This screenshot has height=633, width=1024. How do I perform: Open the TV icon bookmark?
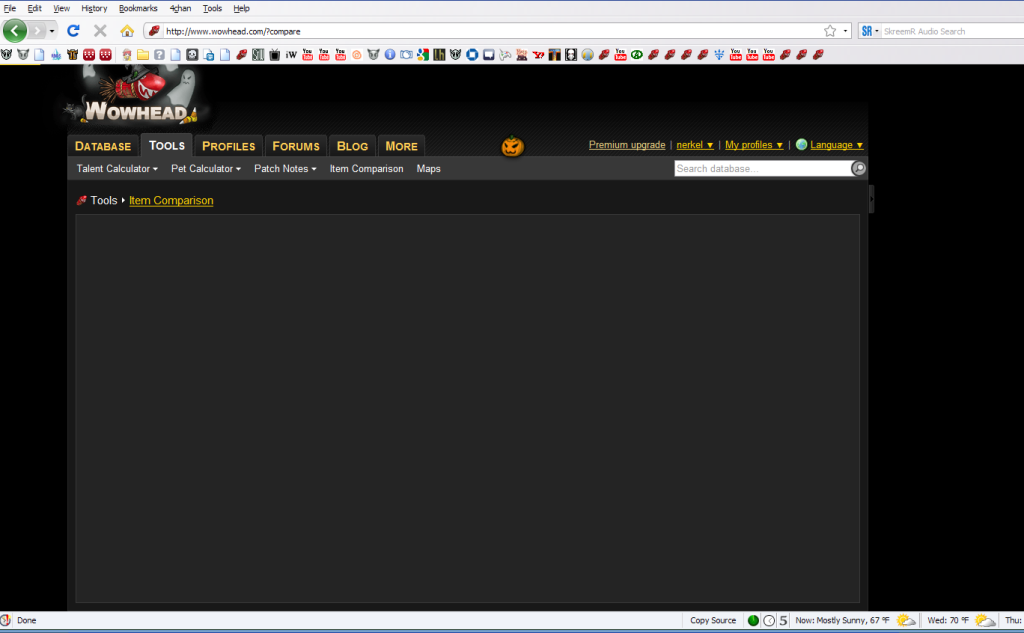click(274, 55)
